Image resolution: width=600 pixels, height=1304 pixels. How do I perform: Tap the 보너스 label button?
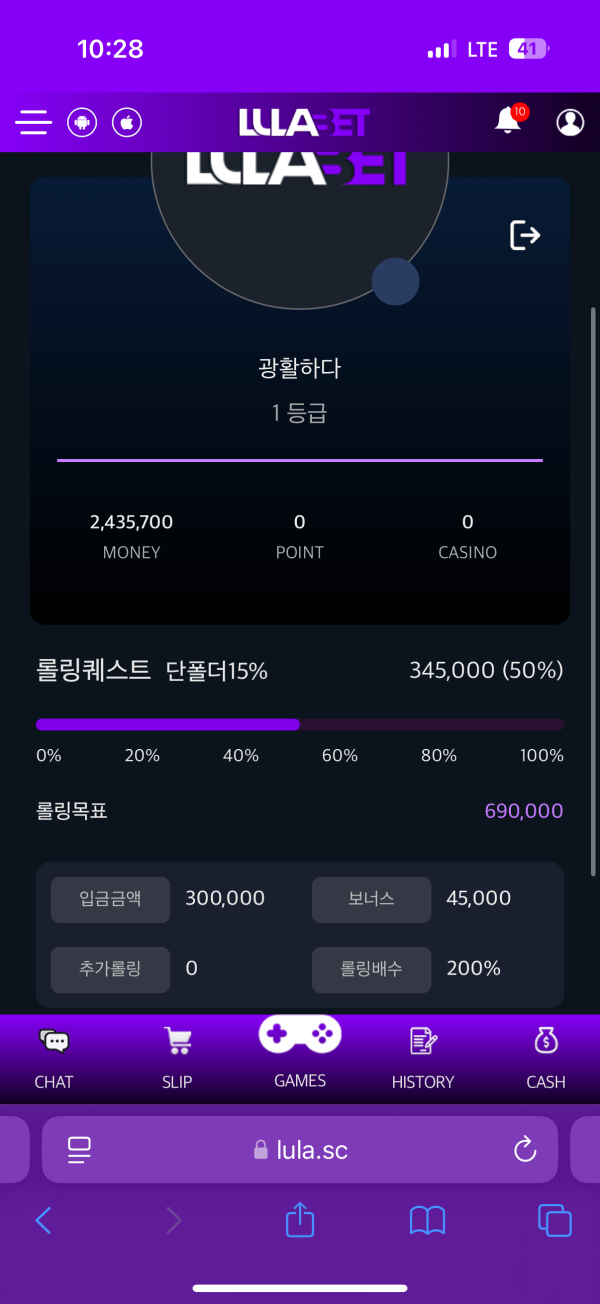(x=371, y=899)
